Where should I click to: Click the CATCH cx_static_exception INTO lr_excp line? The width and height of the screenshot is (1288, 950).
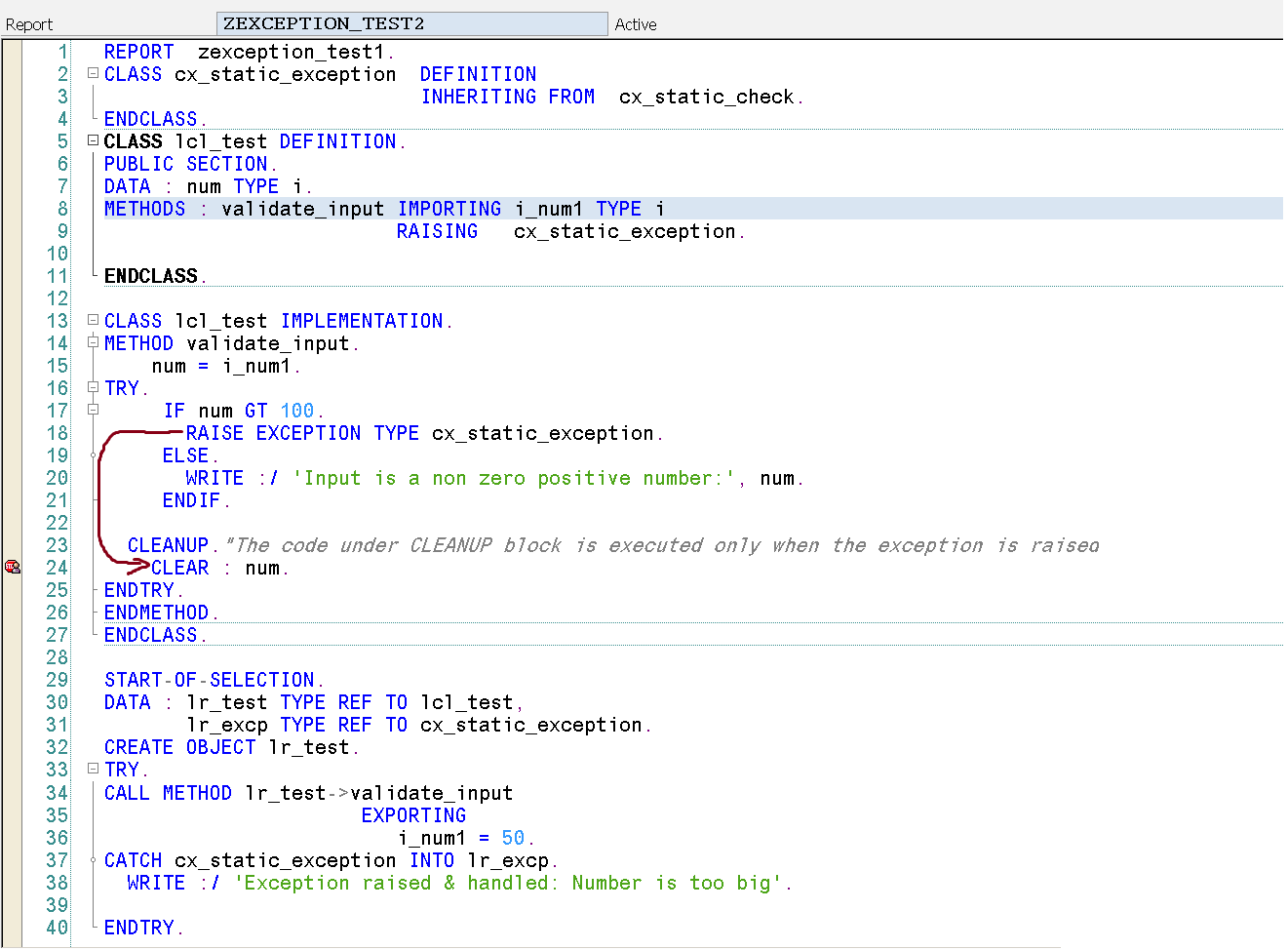coord(331,860)
